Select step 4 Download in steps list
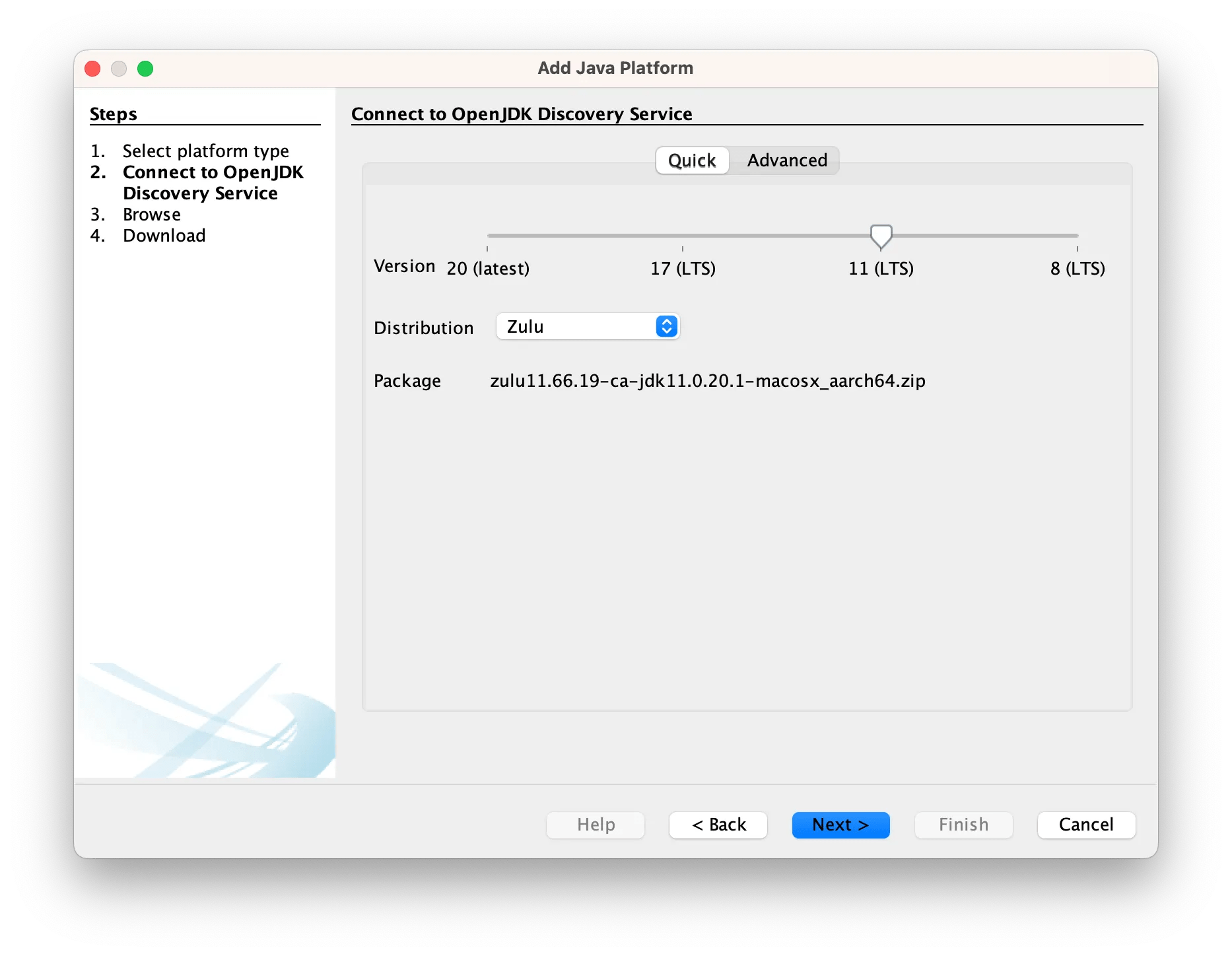The image size is (1232, 956). [x=164, y=235]
